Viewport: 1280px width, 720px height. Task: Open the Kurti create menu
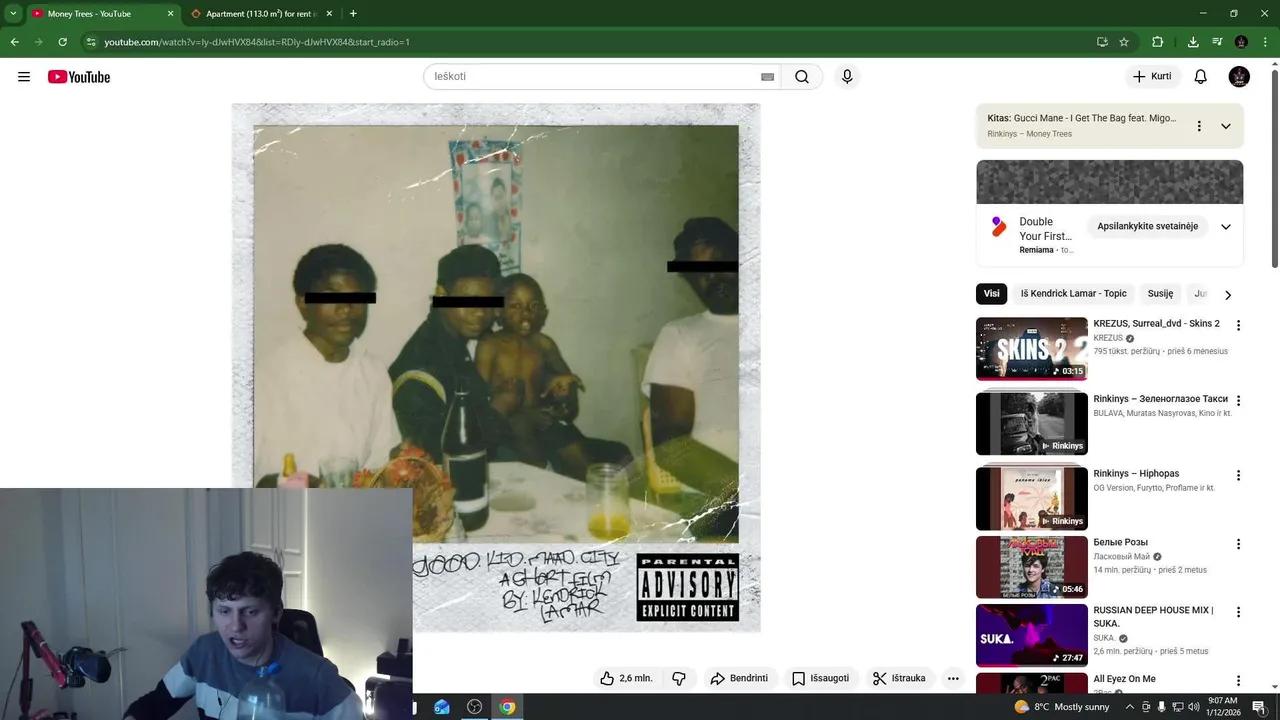[x=1152, y=76]
